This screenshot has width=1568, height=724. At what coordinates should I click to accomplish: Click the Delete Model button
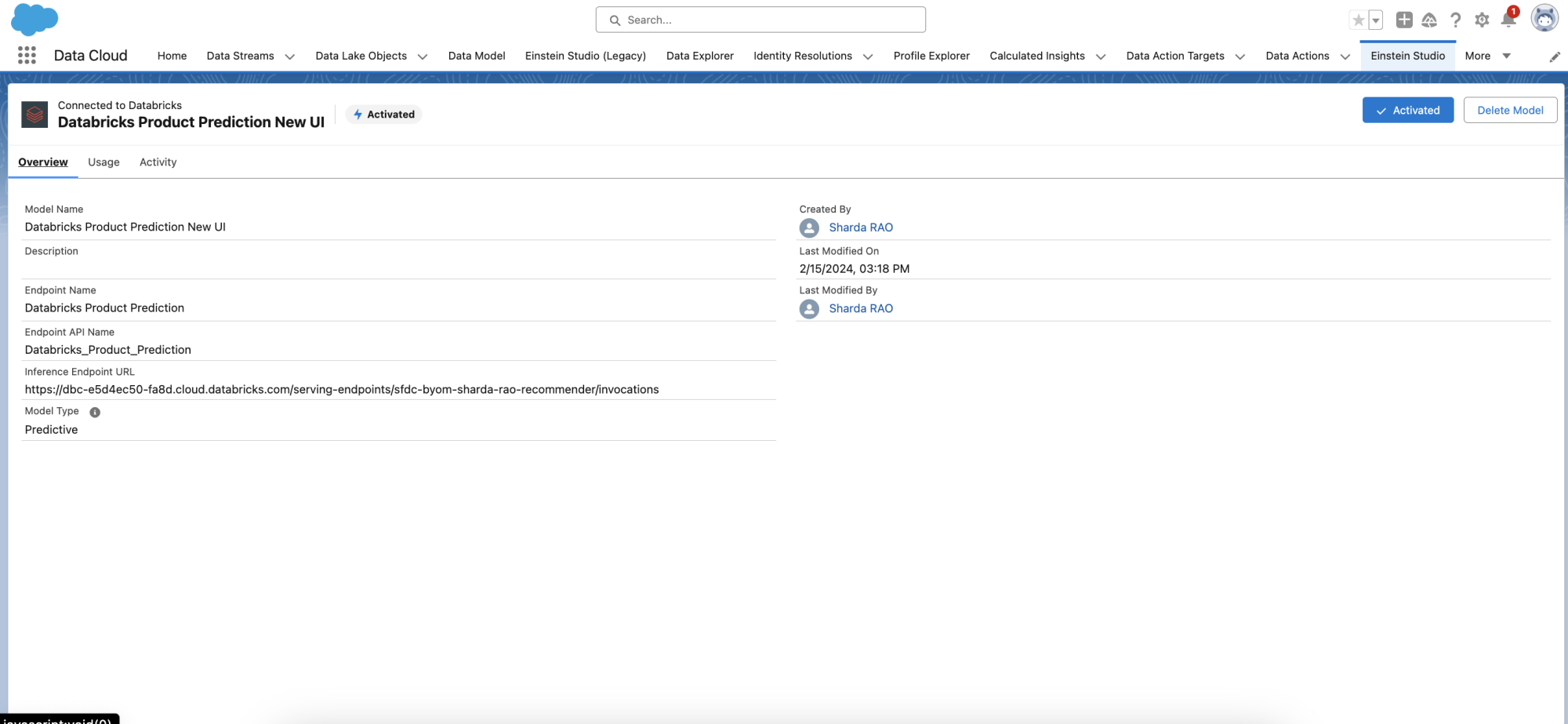[1510, 110]
